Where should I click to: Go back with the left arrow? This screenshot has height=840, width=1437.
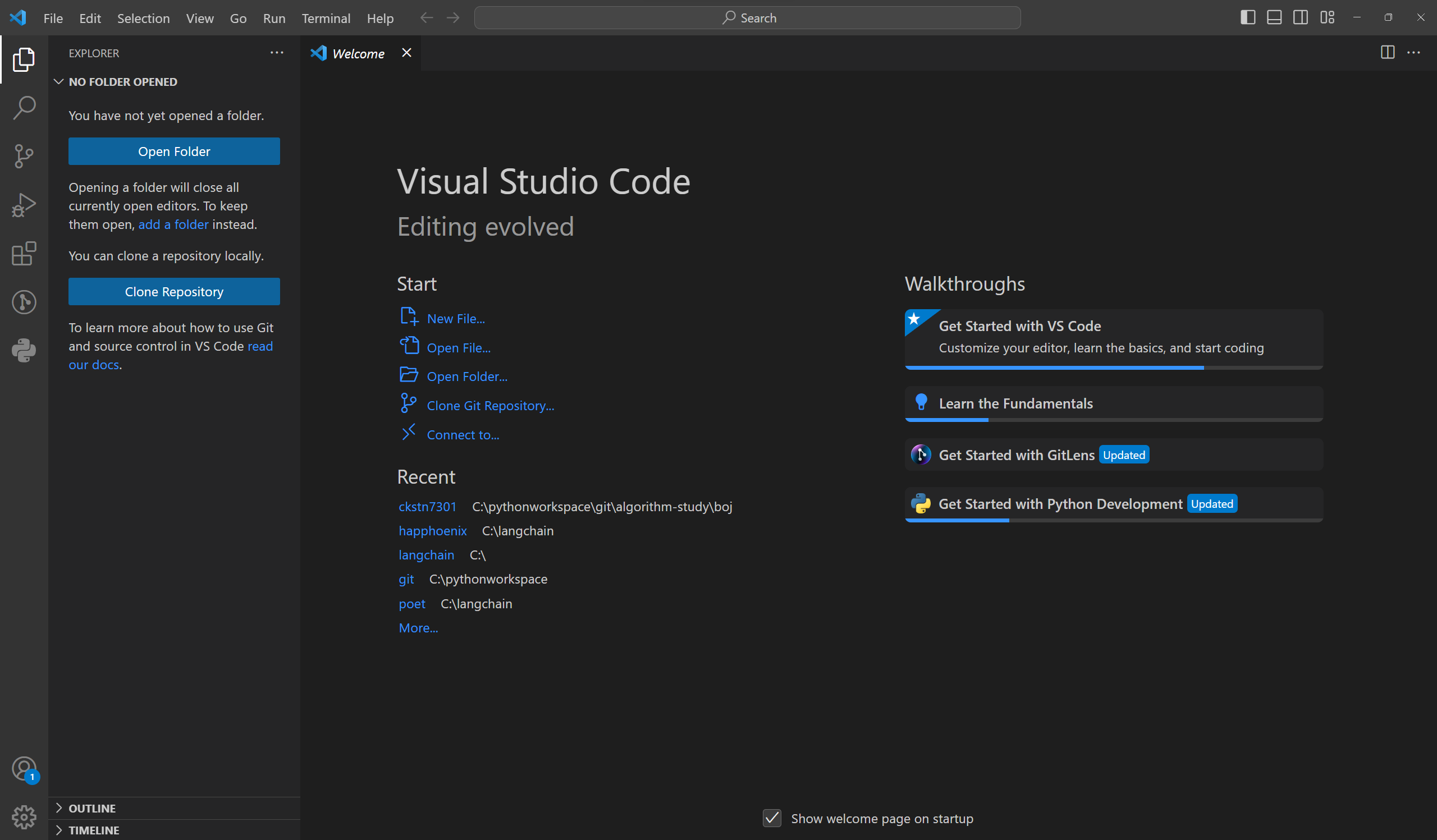point(427,17)
